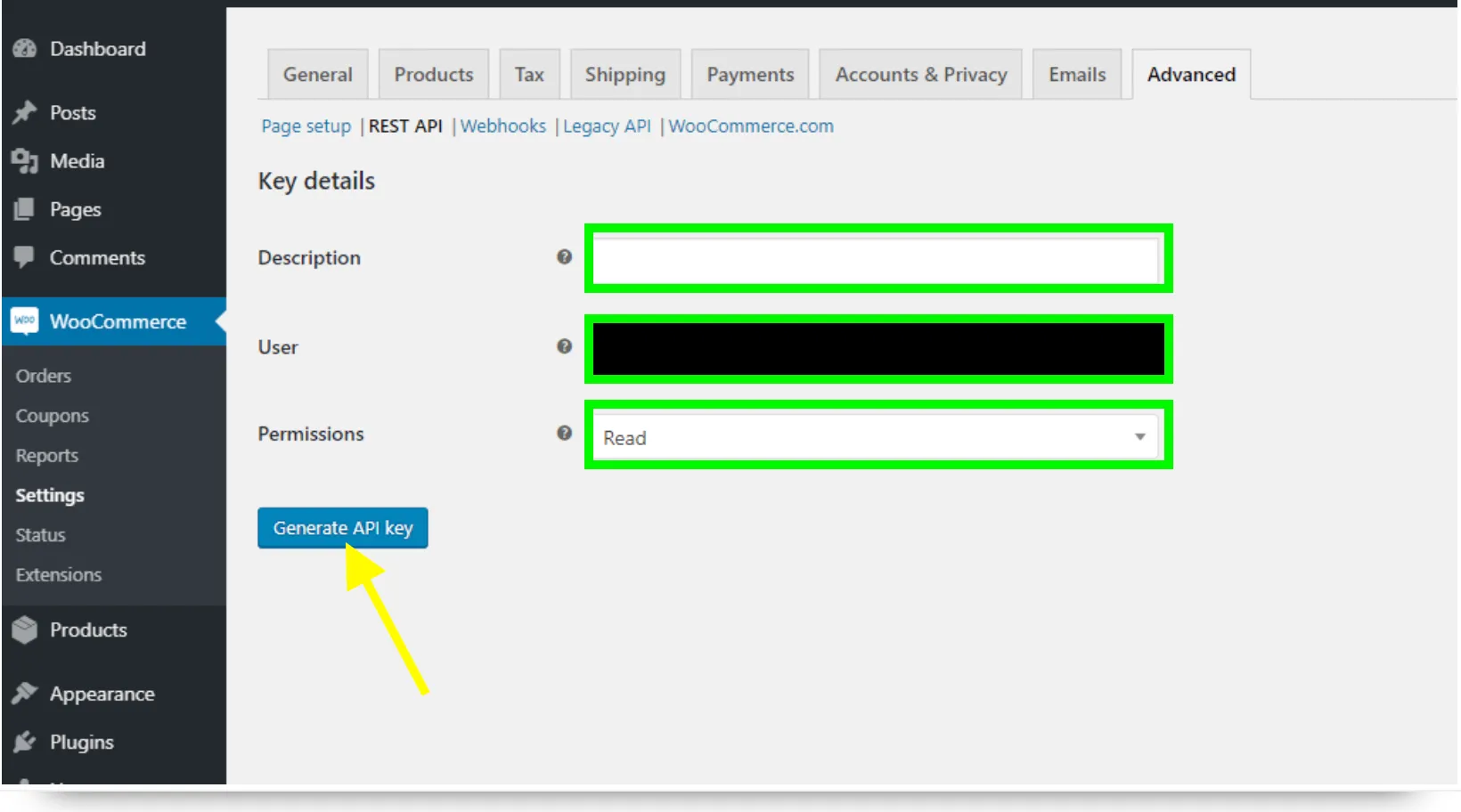Viewport: 1461px width, 812px height.
Task: Open the Shipping settings tab
Action: 625,75
